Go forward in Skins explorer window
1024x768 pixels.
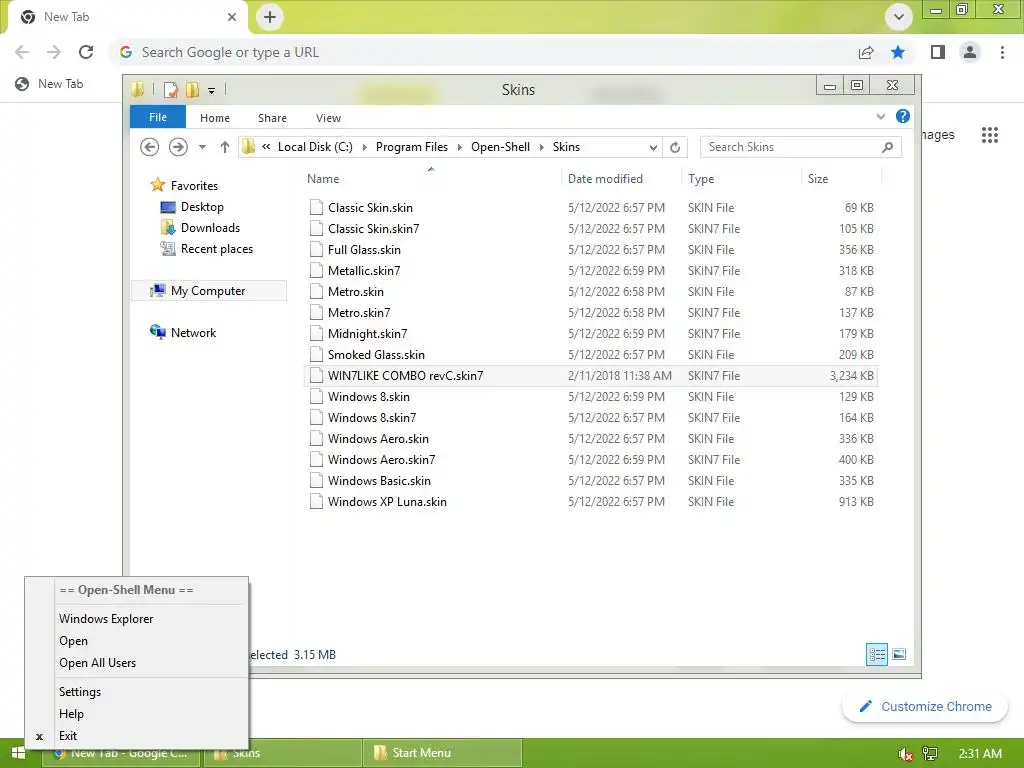tap(178, 147)
